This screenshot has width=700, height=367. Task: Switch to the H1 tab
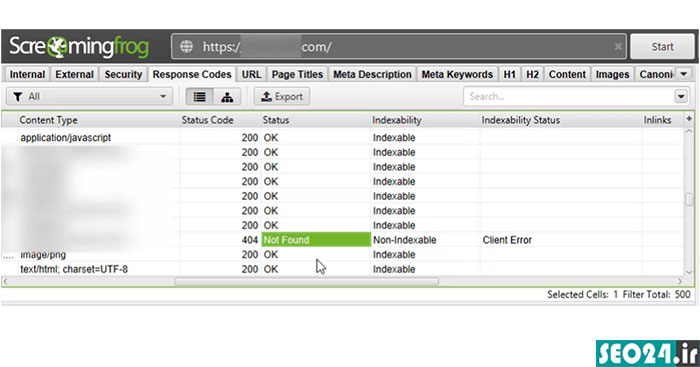tap(509, 75)
